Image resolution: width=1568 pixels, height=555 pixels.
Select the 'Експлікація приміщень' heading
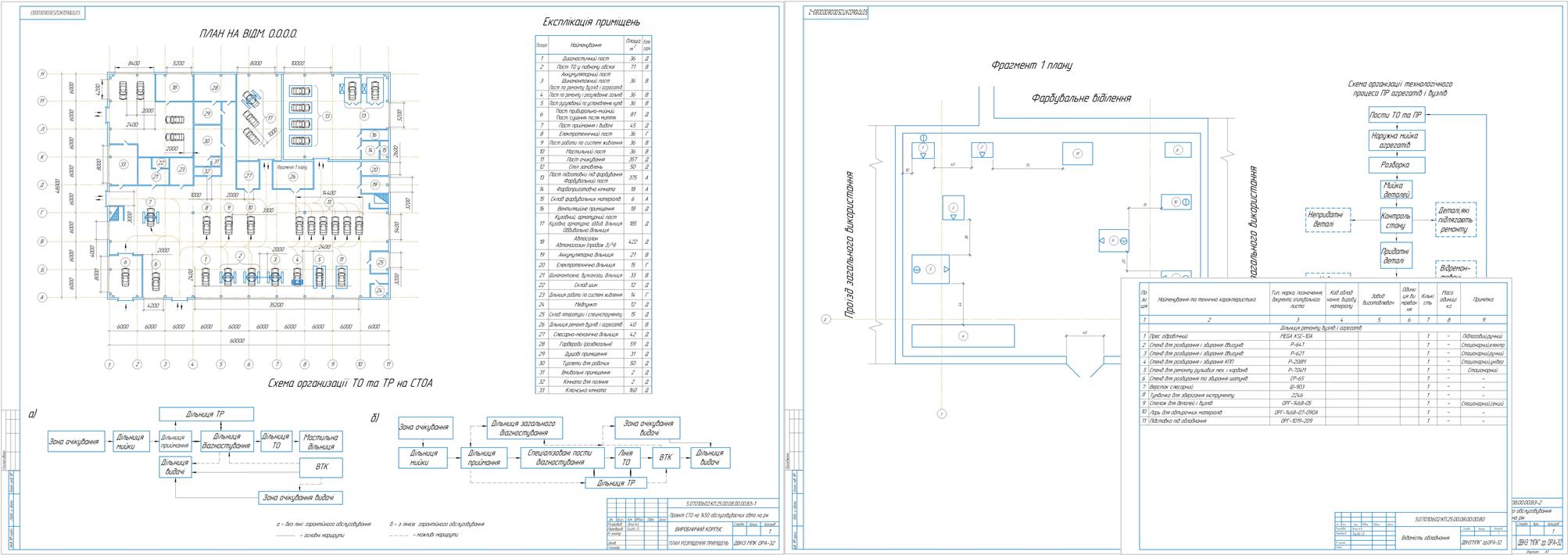(x=592, y=23)
